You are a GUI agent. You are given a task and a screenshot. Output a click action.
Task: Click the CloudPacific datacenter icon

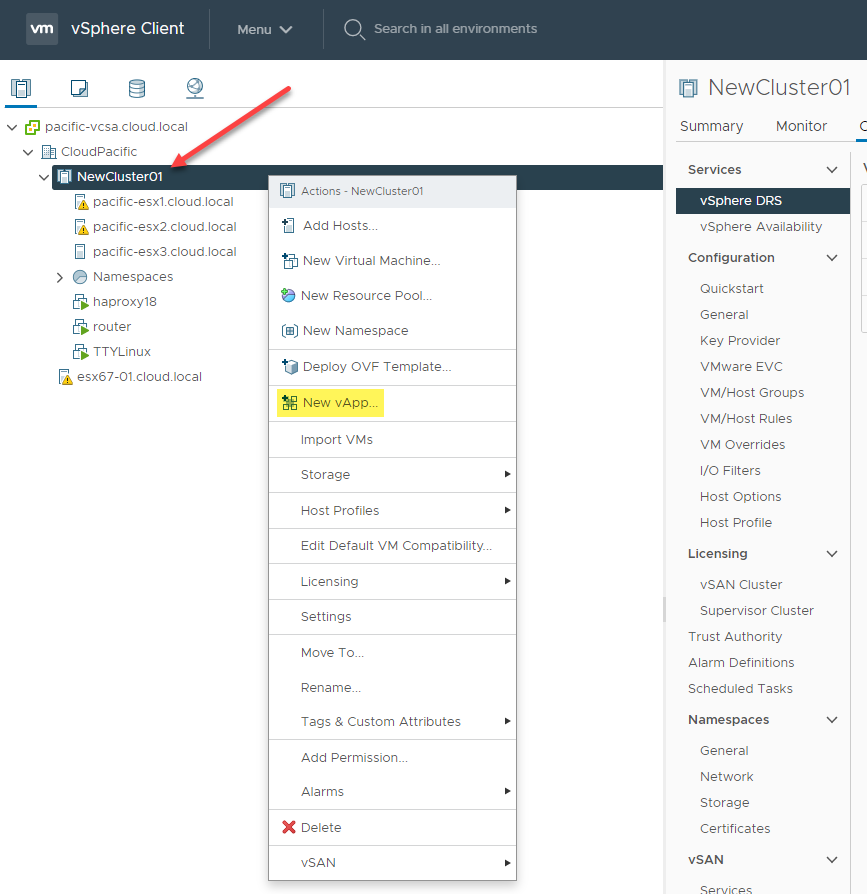click(x=49, y=152)
